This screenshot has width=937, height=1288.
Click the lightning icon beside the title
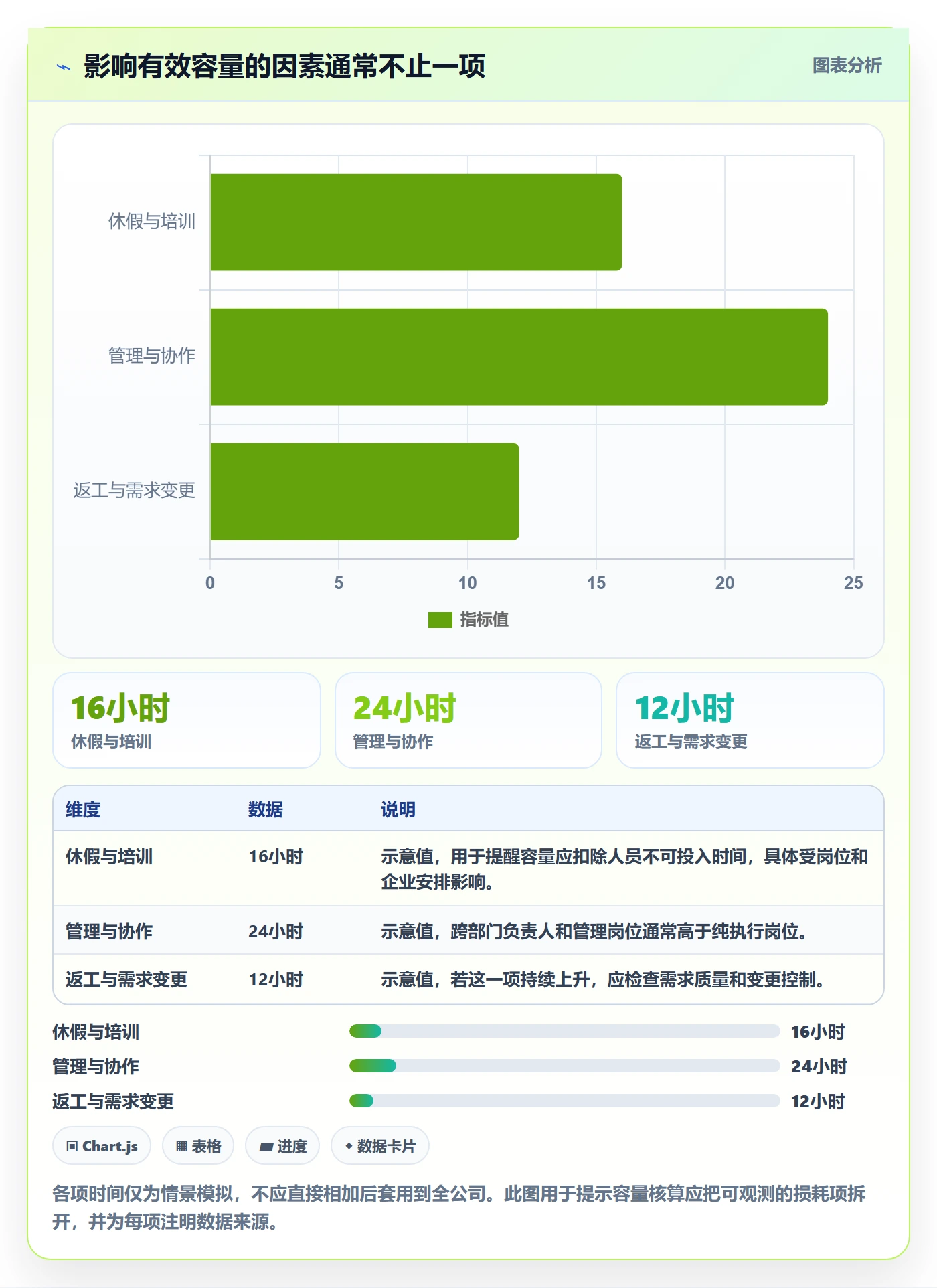(x=64, y=67)
